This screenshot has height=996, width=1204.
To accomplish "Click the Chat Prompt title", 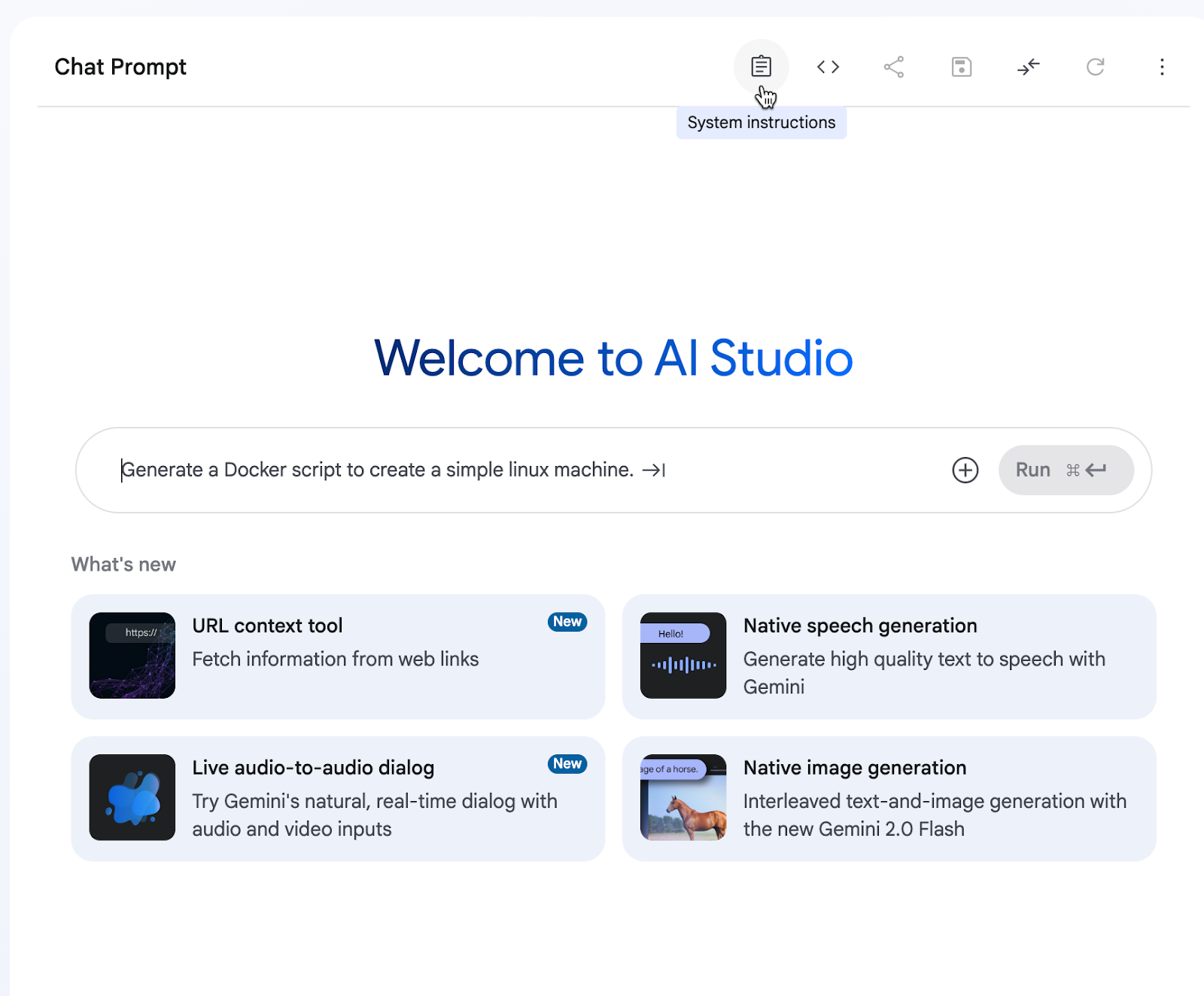I will click(x=120, y=67).
